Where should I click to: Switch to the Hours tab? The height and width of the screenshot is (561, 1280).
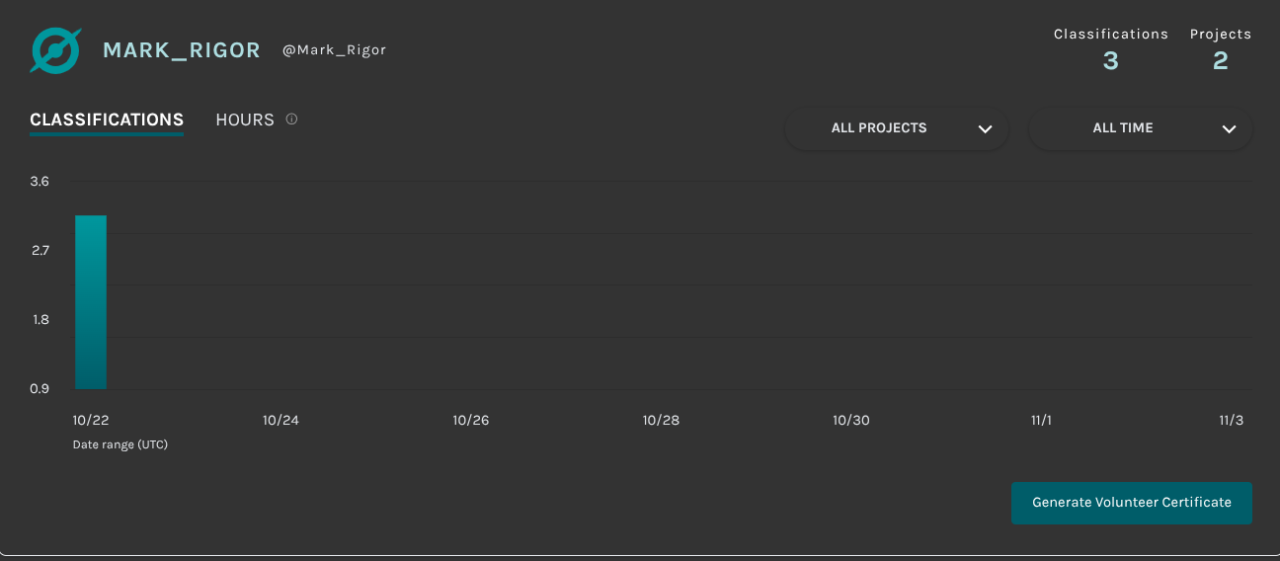(x=245, y=120)
